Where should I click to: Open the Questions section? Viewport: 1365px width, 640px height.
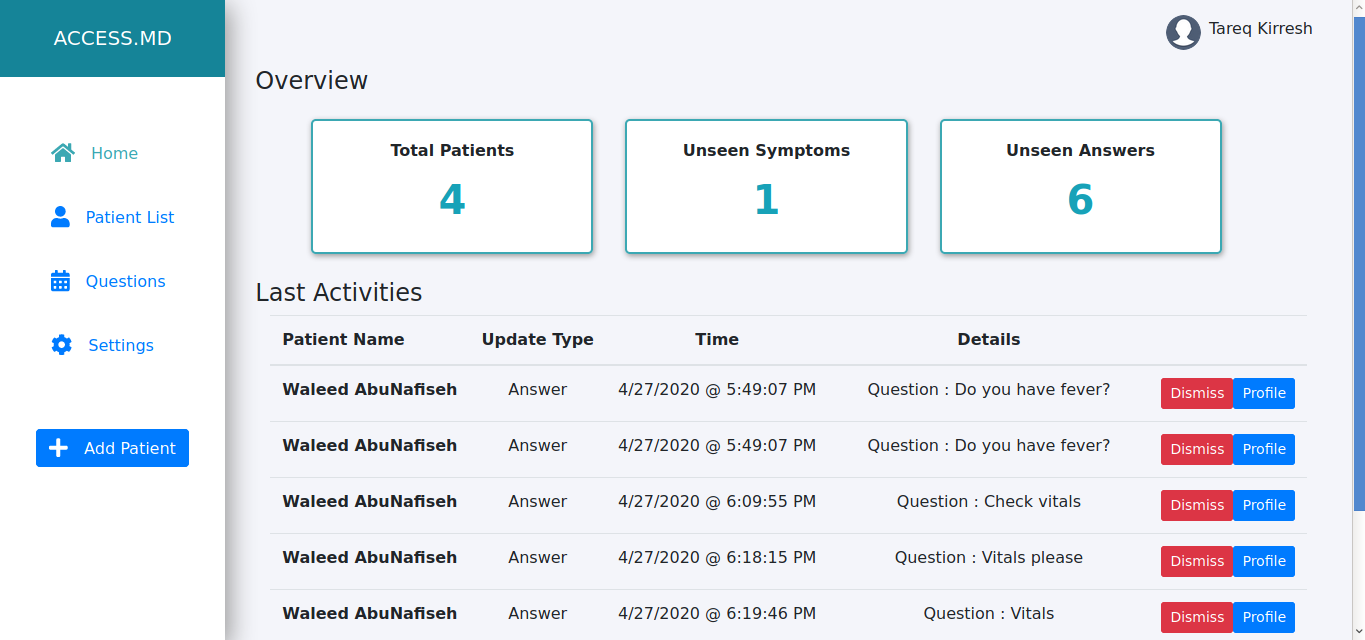125,281
